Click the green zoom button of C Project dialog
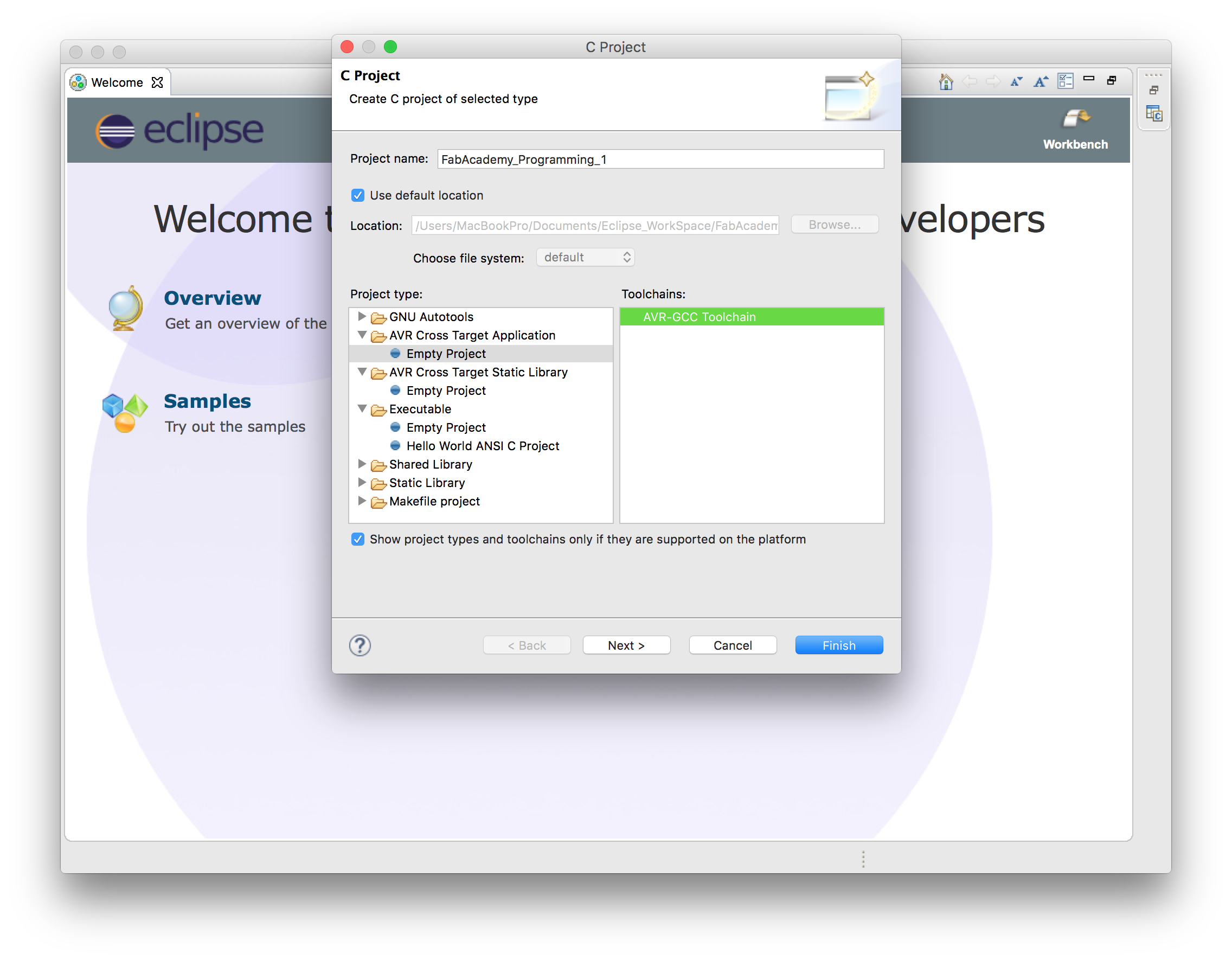 coord(390,47)
